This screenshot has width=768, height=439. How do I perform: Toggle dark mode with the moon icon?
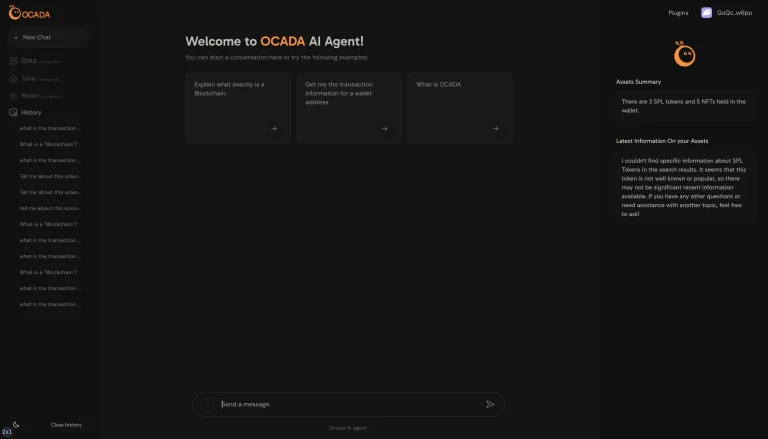coord(16,425)
